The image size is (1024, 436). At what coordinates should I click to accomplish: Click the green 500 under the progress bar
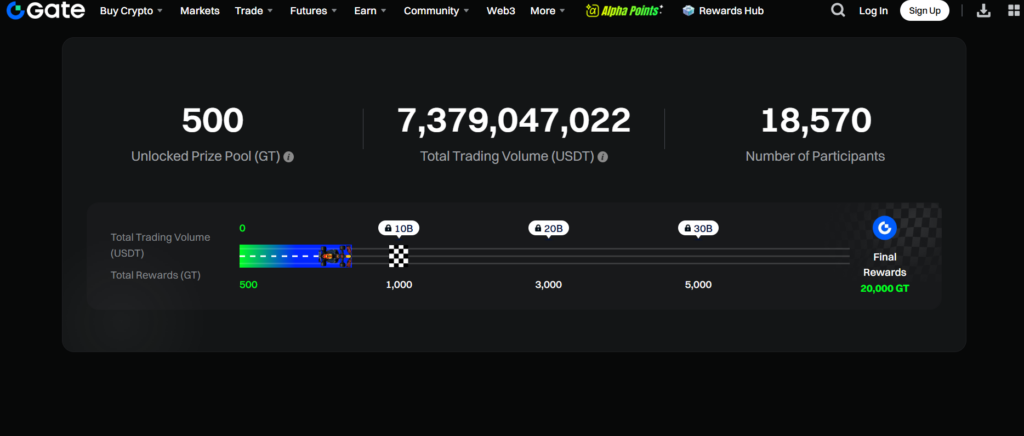(x=248, y=285)
